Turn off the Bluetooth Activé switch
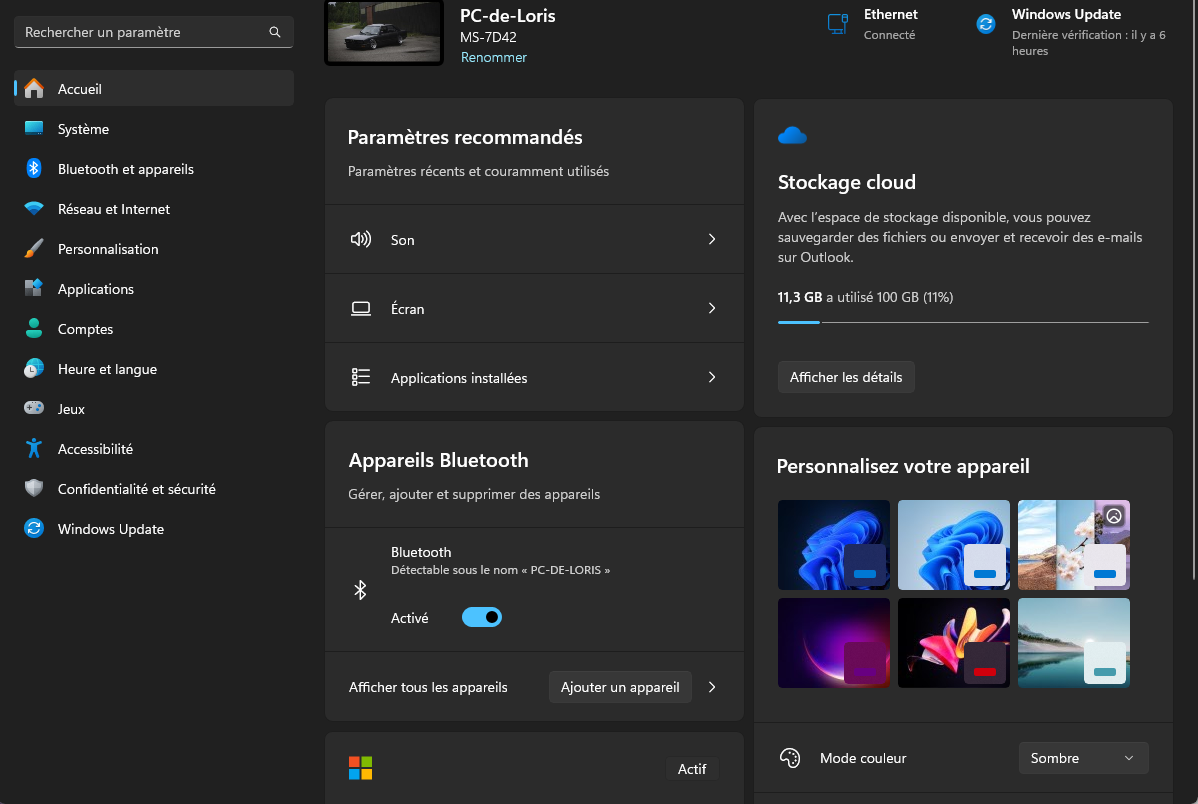Screen dimensions: 1198x804 481,618
